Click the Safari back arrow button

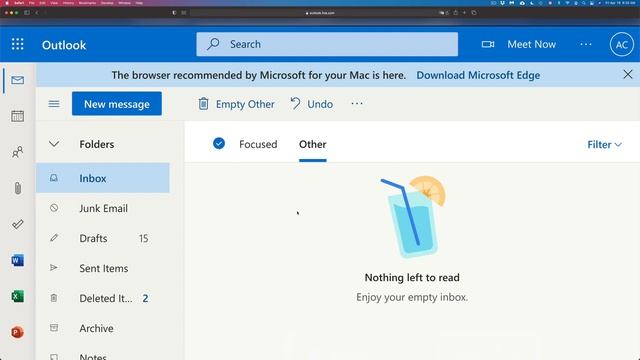click(x=37, y=13)
